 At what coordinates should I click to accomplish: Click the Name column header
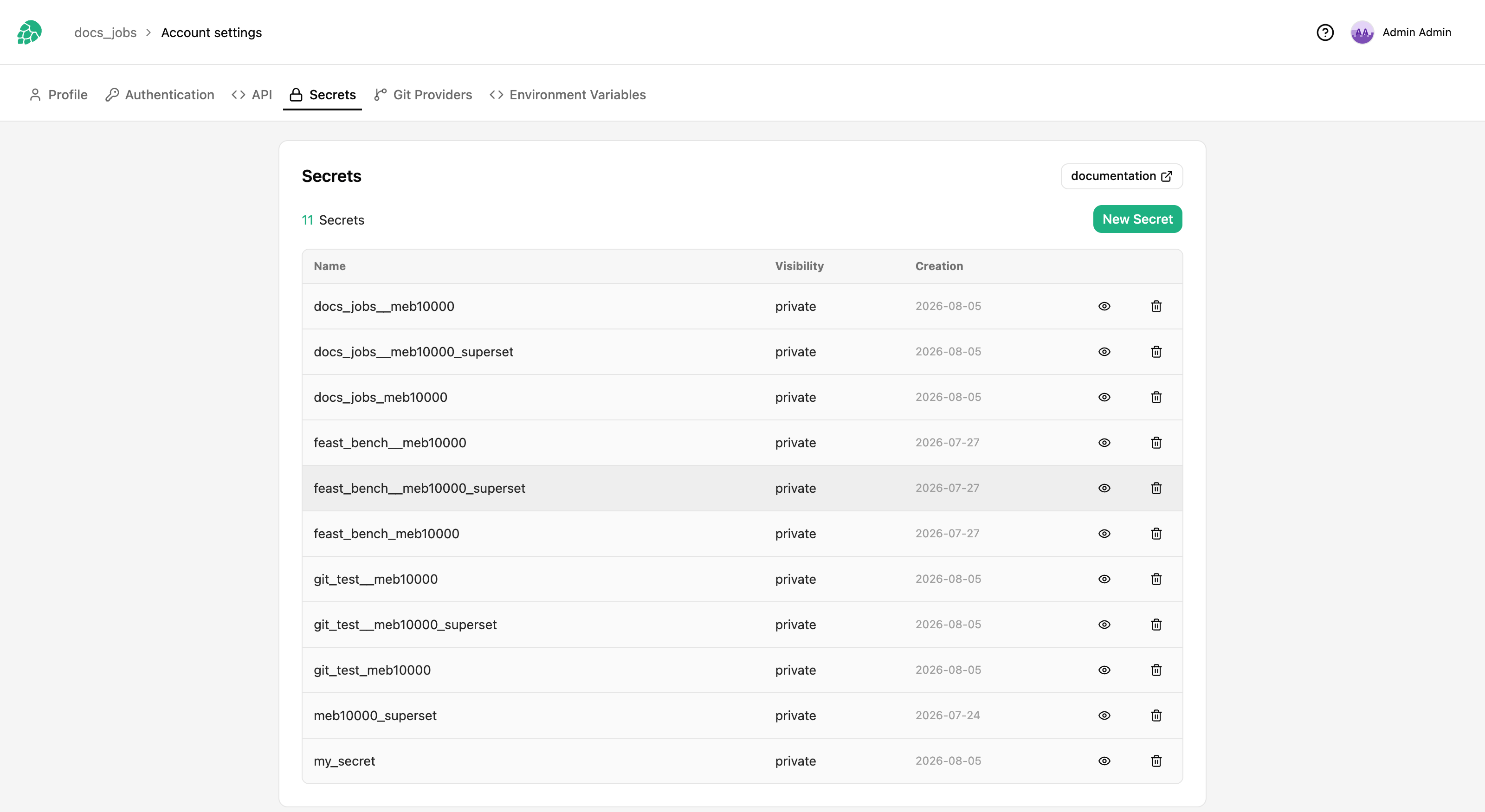pos(330,266)
